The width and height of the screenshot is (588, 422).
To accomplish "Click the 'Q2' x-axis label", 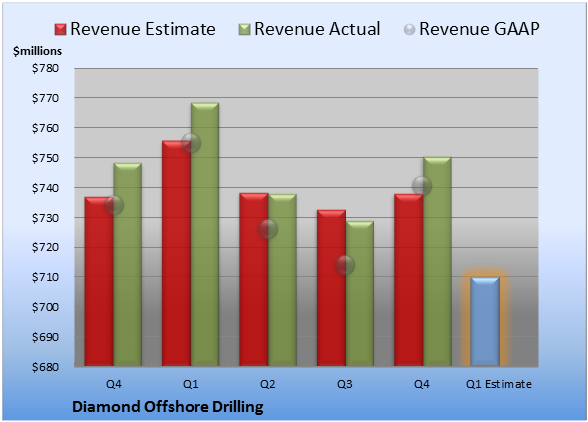I will (x=268, y=384).
